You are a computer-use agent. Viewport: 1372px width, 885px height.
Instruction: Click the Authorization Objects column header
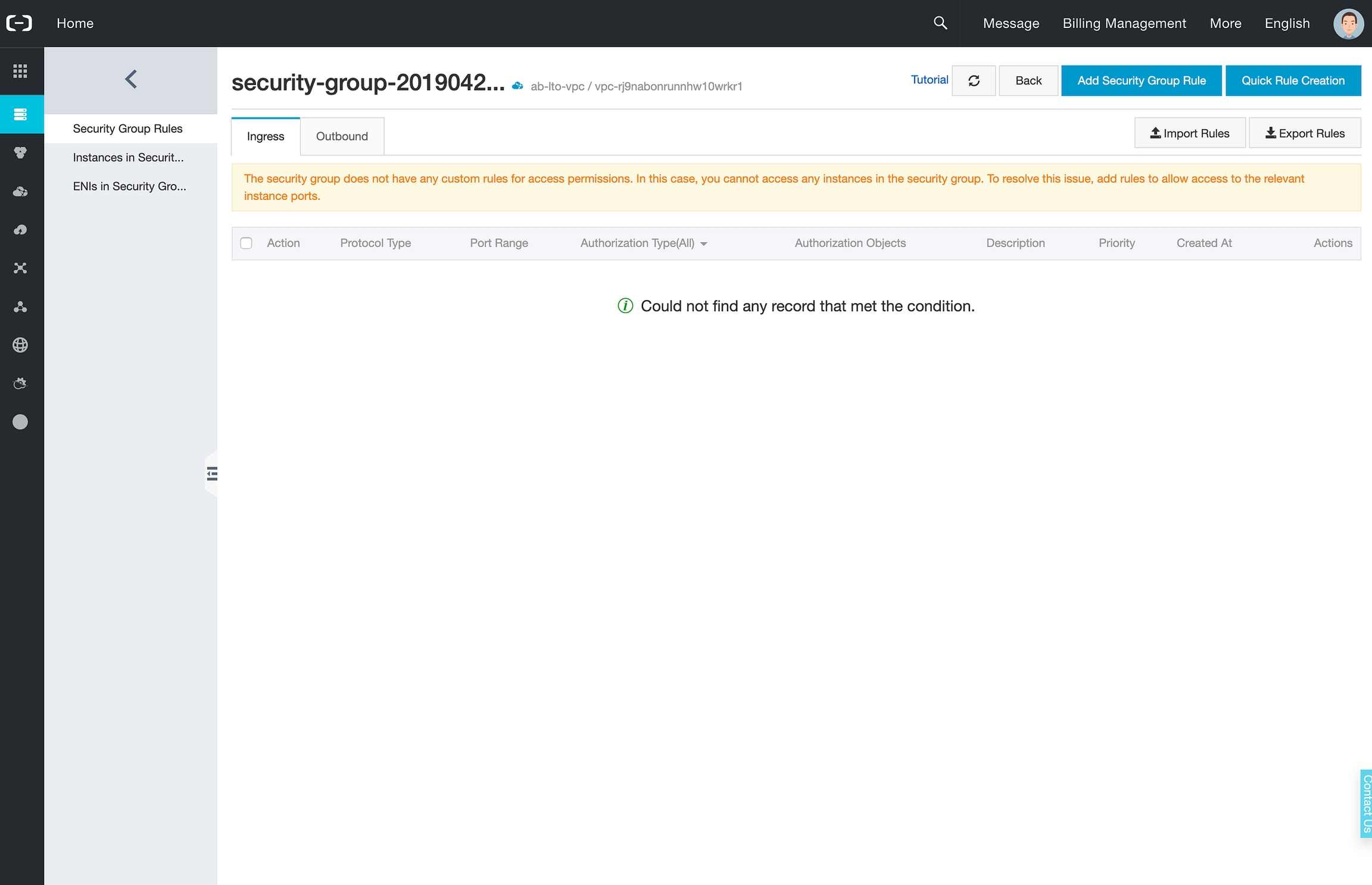850,243
